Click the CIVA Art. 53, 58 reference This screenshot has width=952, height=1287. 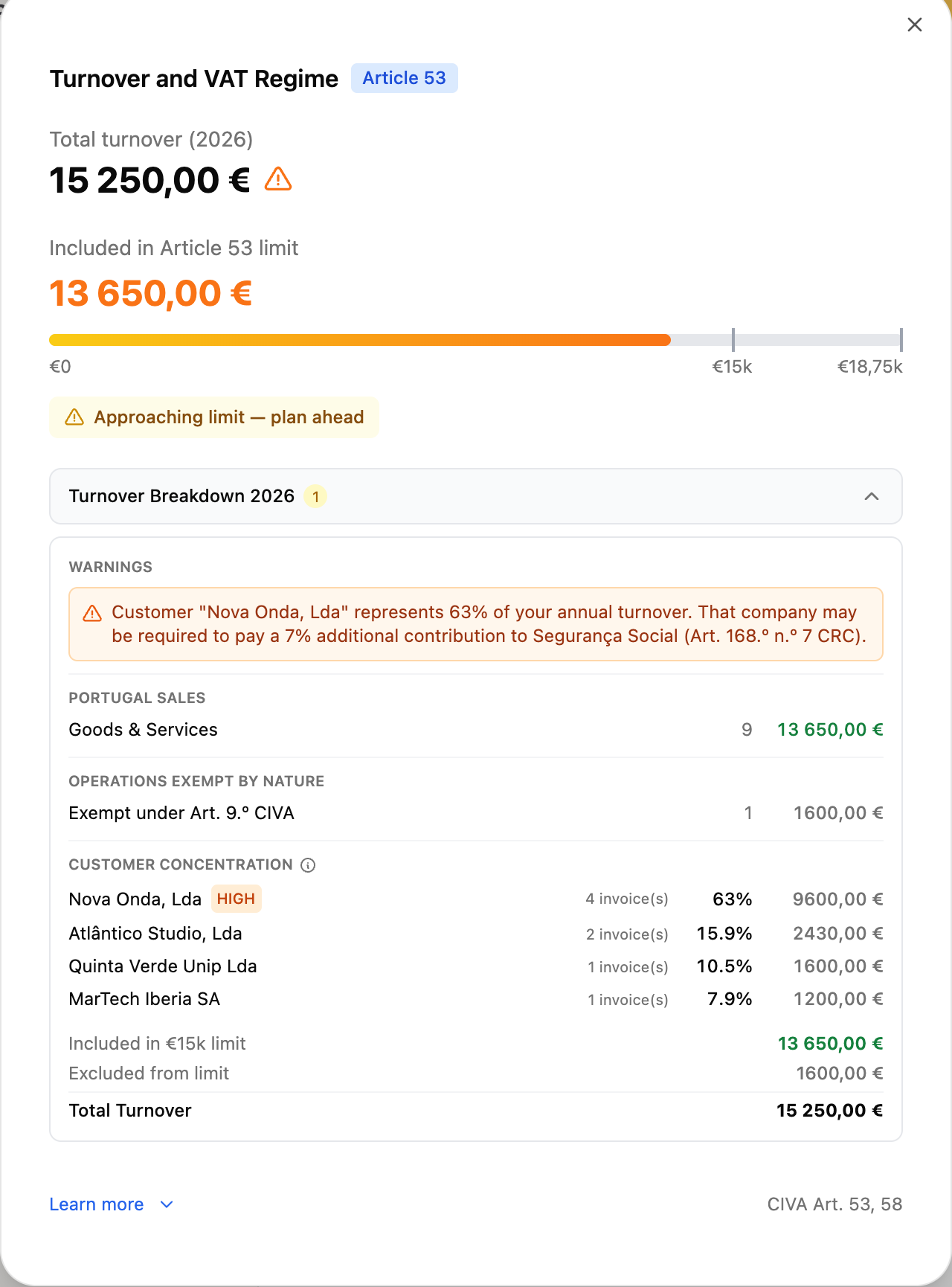click(x=834, y=1204)
